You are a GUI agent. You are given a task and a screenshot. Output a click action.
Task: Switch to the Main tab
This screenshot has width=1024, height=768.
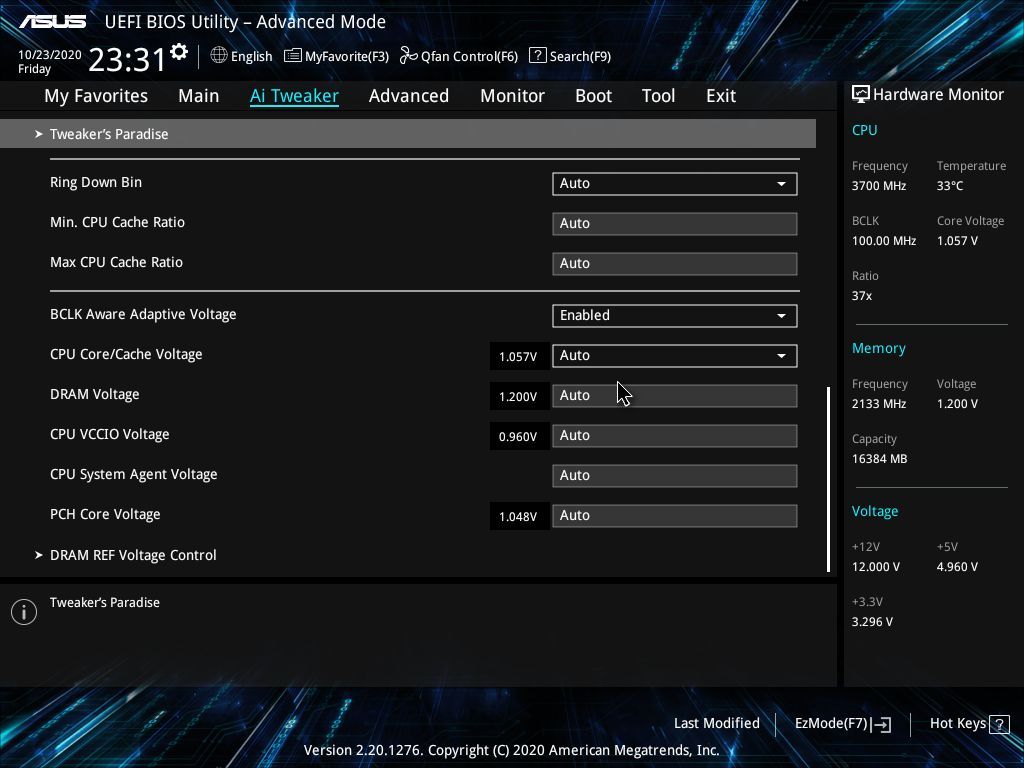(x=199, y=96)
